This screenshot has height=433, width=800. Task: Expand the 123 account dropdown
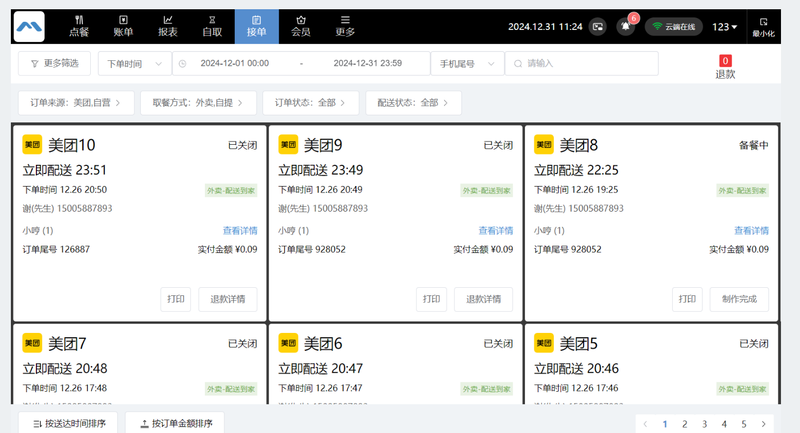(x=724, y=27)
